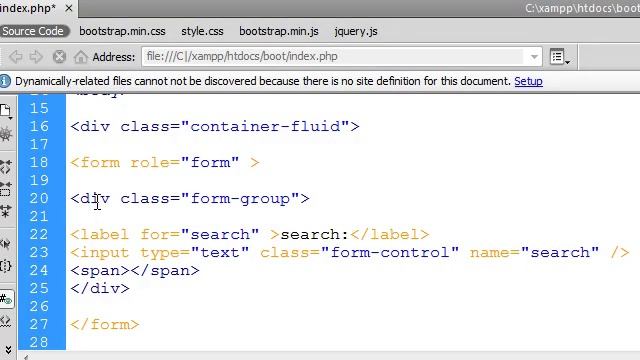Click the Collapse Selection icon
This screenshot has height=360, width=640.
[6, 189]
